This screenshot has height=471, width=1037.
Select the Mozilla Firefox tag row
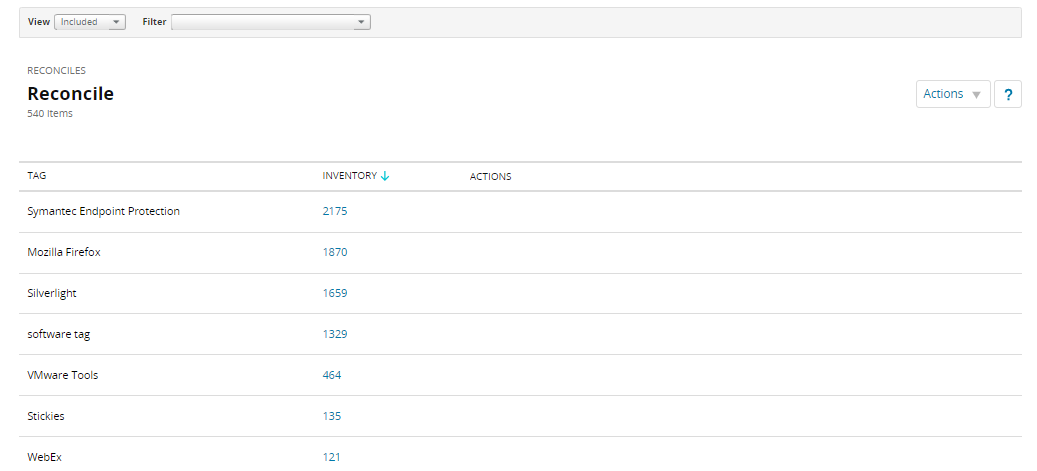64,253
